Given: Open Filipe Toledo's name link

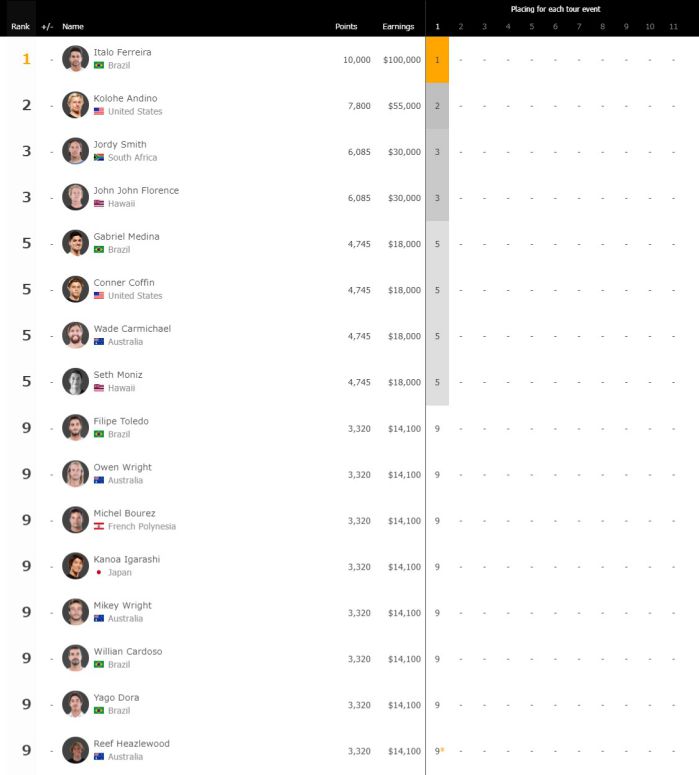Looking at the screenshot, I should coord(121,421).
